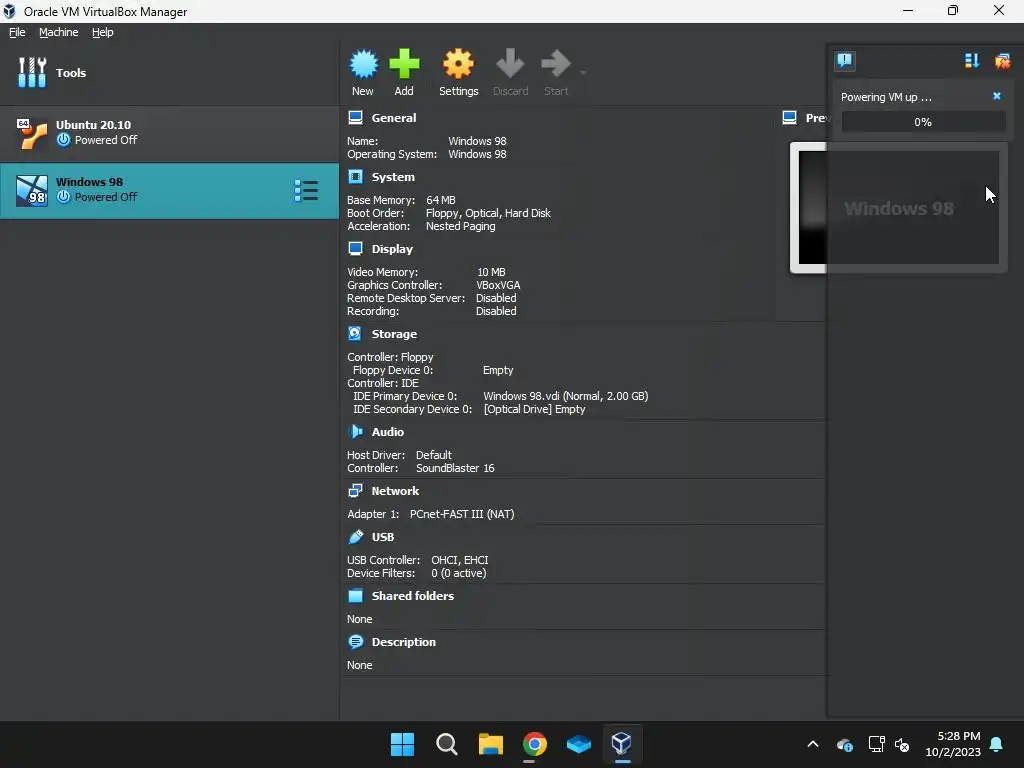Viewport: 1024px width, 768px height.
Task: Click the 'VBoxVGA' graphics controller value
Action: [498, 285]
